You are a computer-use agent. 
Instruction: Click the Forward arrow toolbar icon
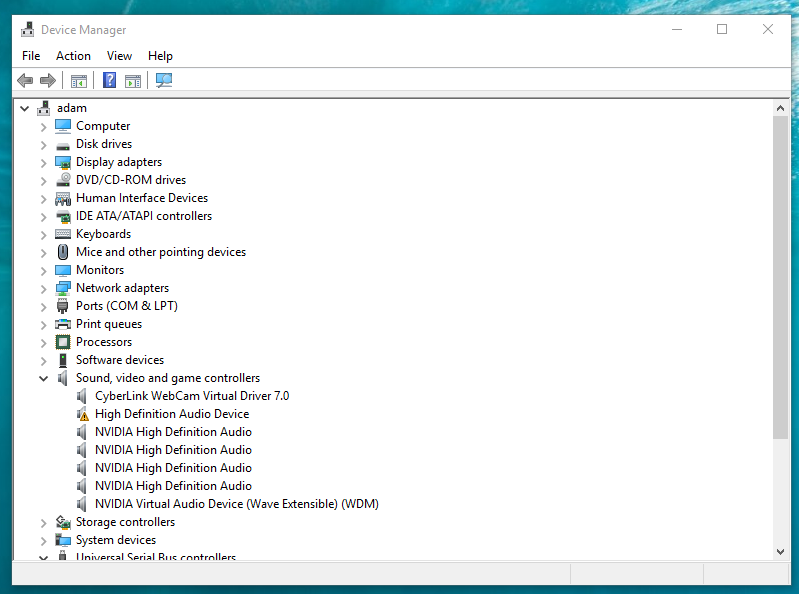point(47,80)
